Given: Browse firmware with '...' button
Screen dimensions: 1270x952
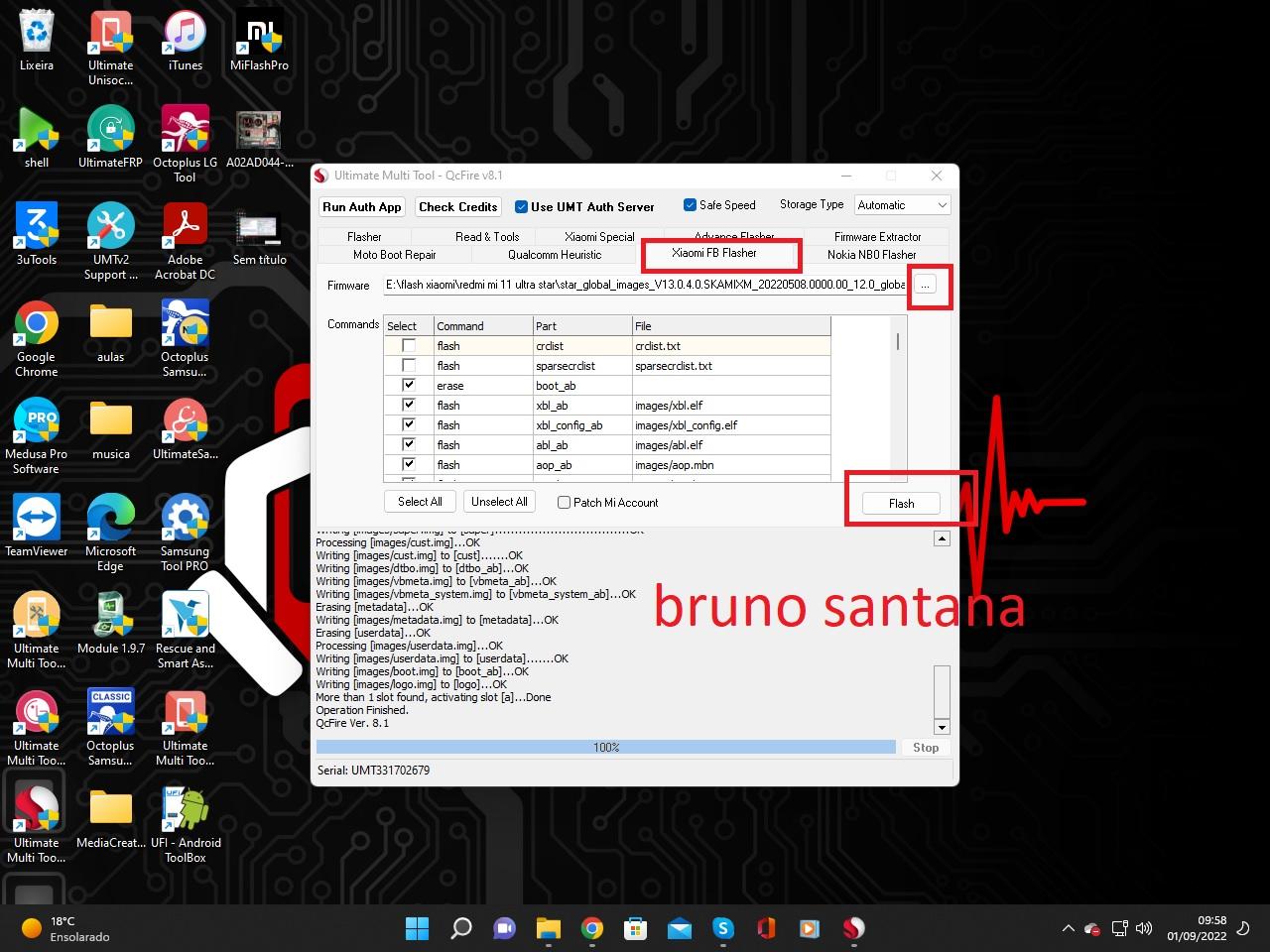Looking at the screenshot, I should (x=925, y=285).
